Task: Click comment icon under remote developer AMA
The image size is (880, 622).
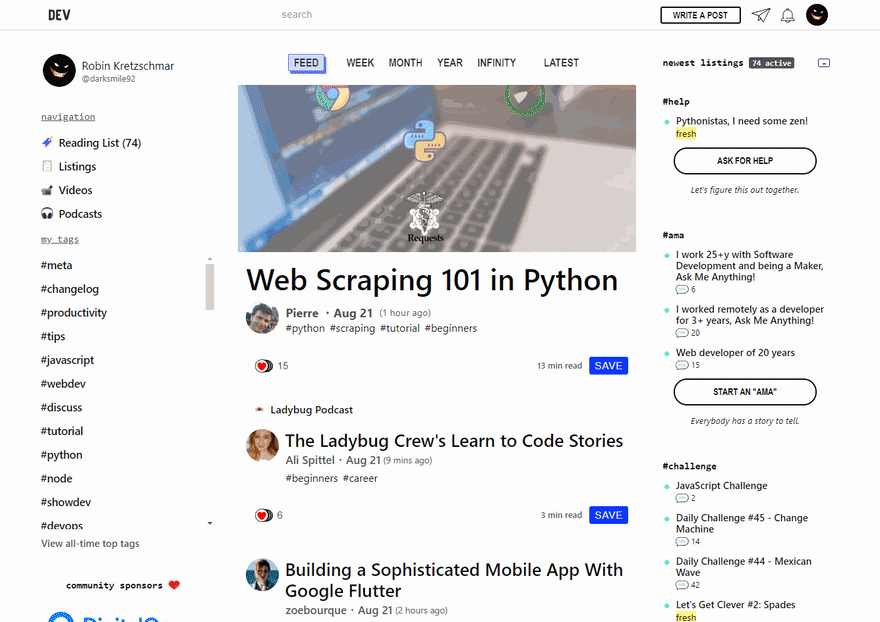Action: (681, 333)
